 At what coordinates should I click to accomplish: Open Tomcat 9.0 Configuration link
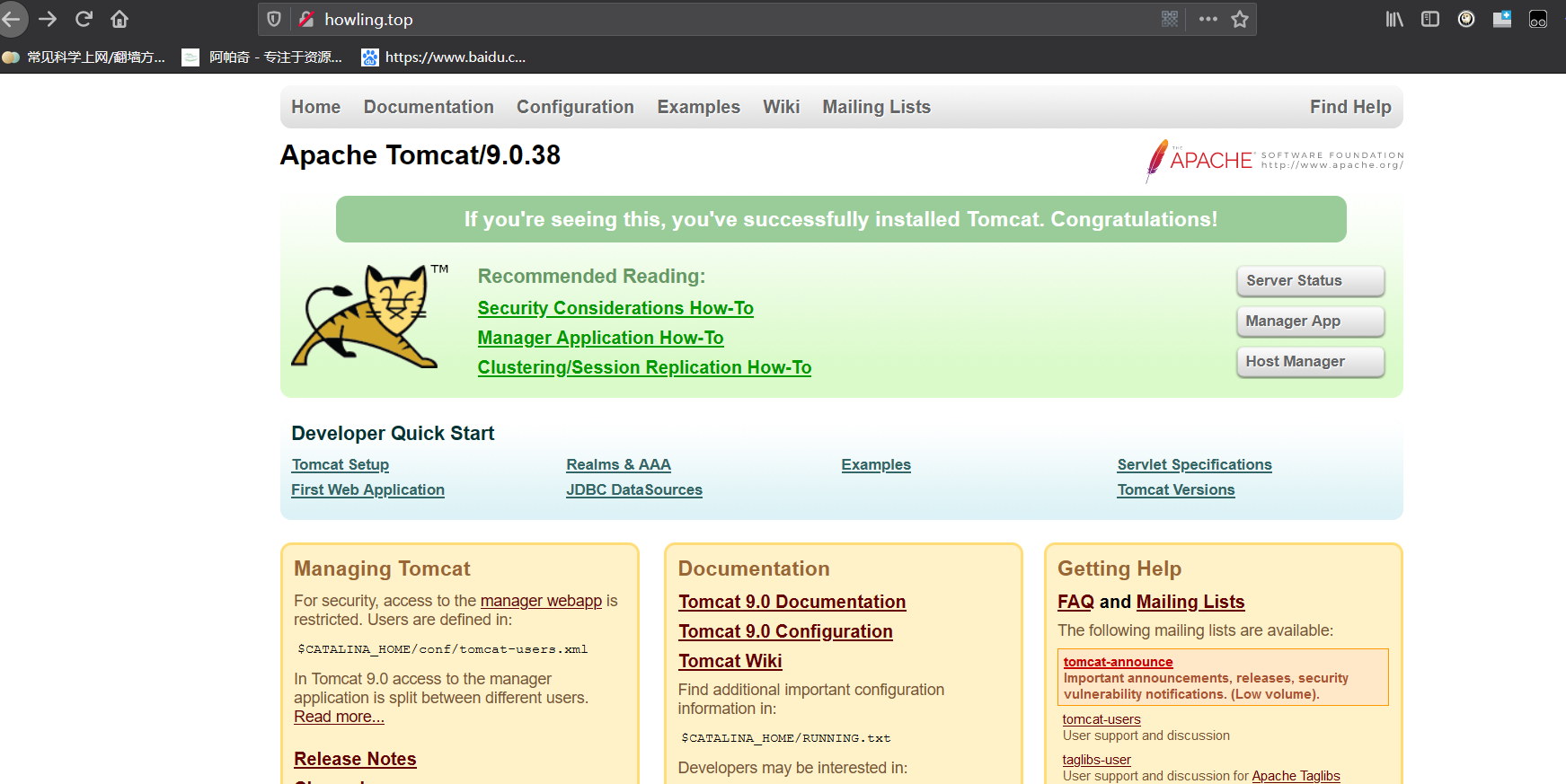[x=785, y=631]
